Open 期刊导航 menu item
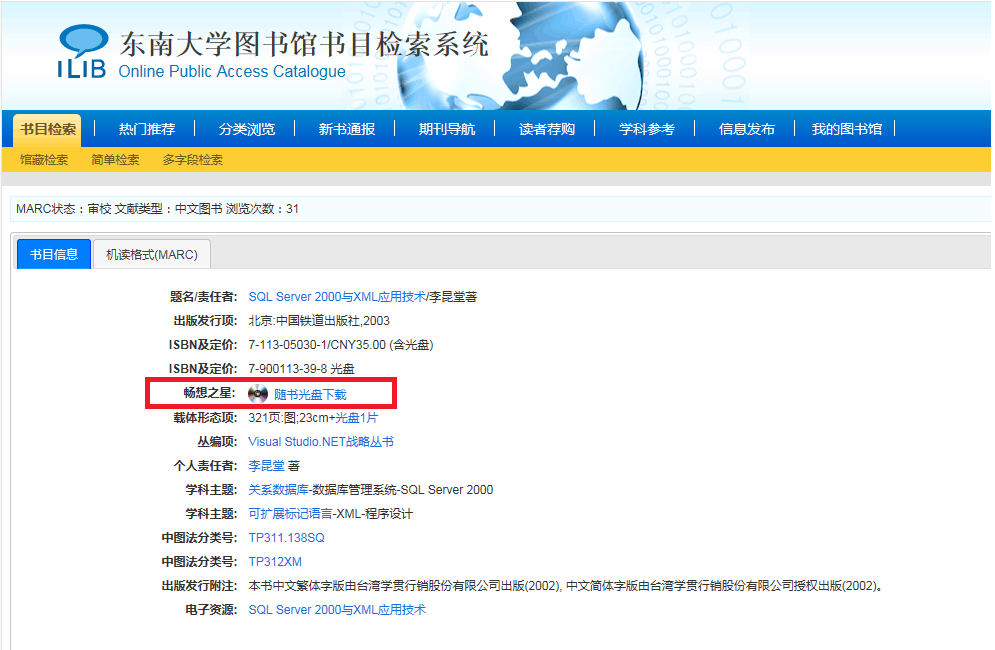Viewport: 995px width, 650px height. point(447,129)
